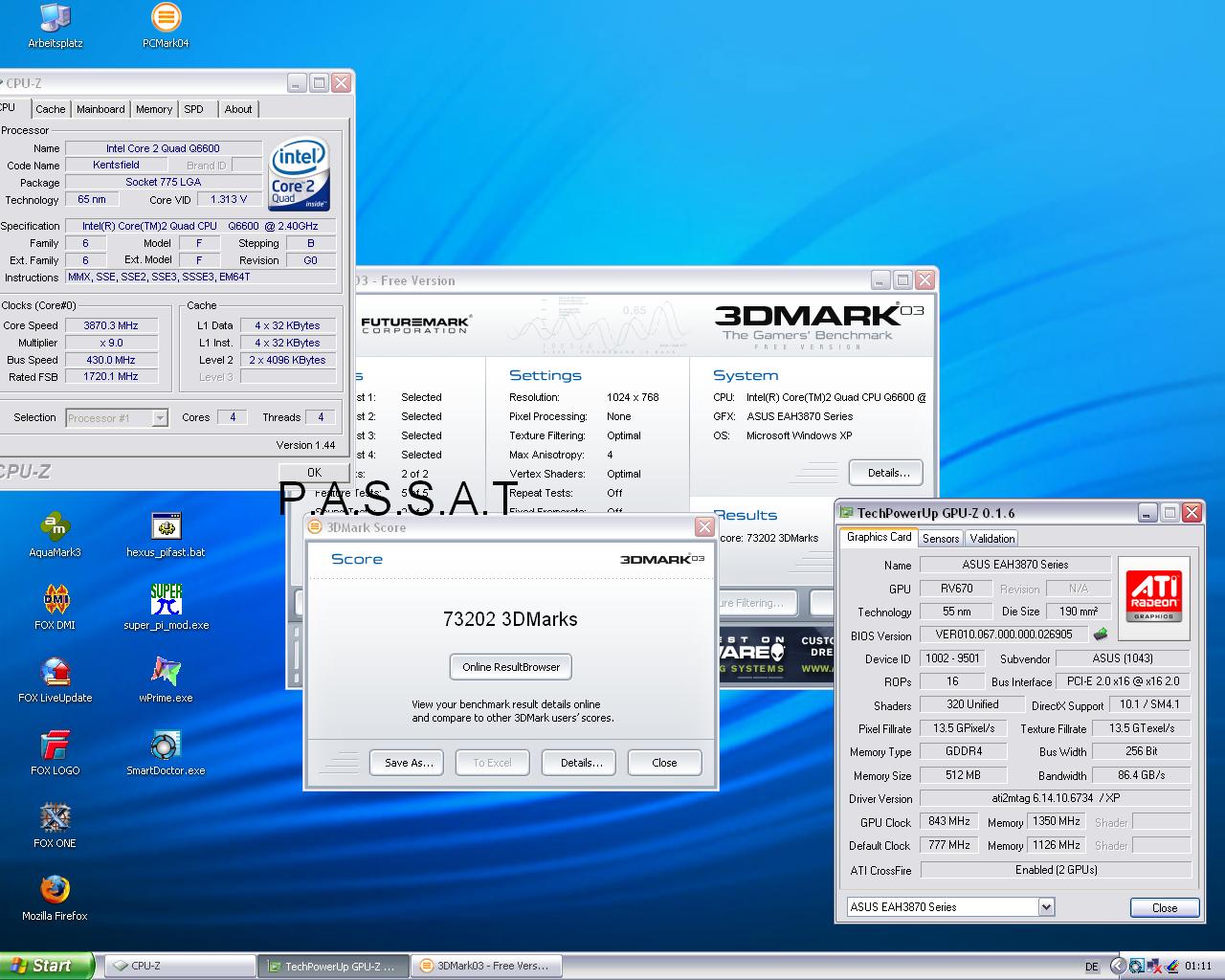The height and width of the screenshot is (980, 1225).
Task: Click the Alienware banner in 3DMark03 window
Action: 776,656
